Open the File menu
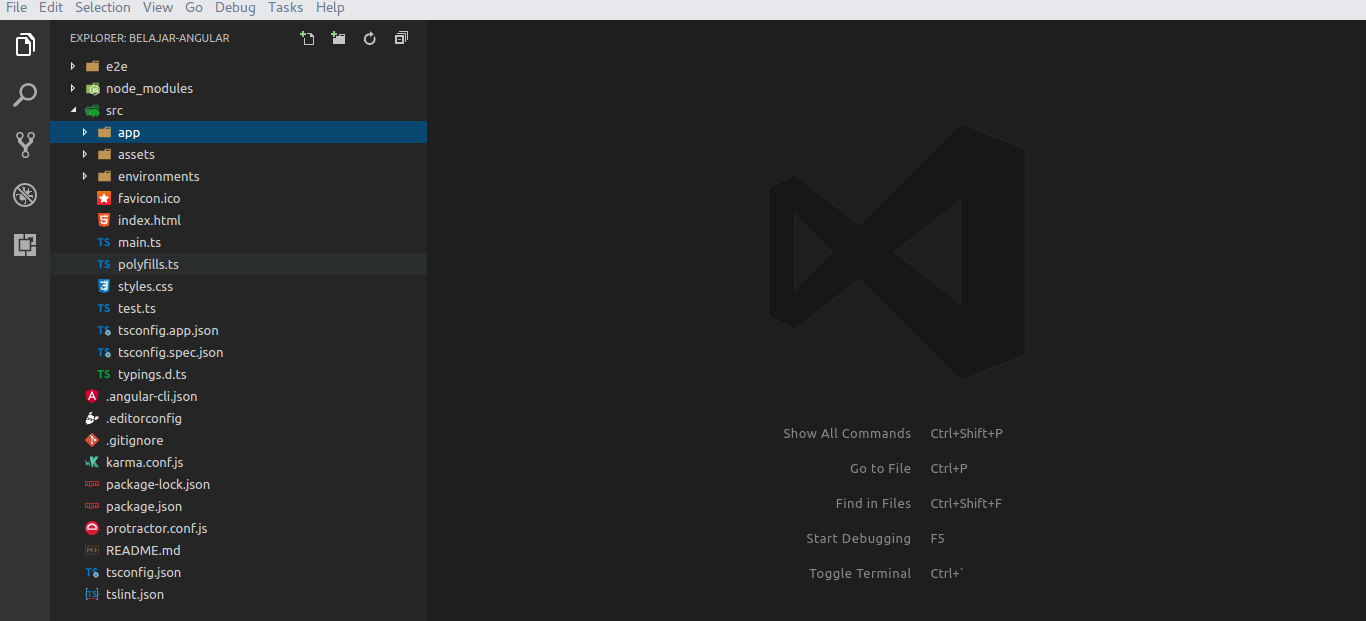Viewport: 1366px width, 621px height. click(16, 8)
